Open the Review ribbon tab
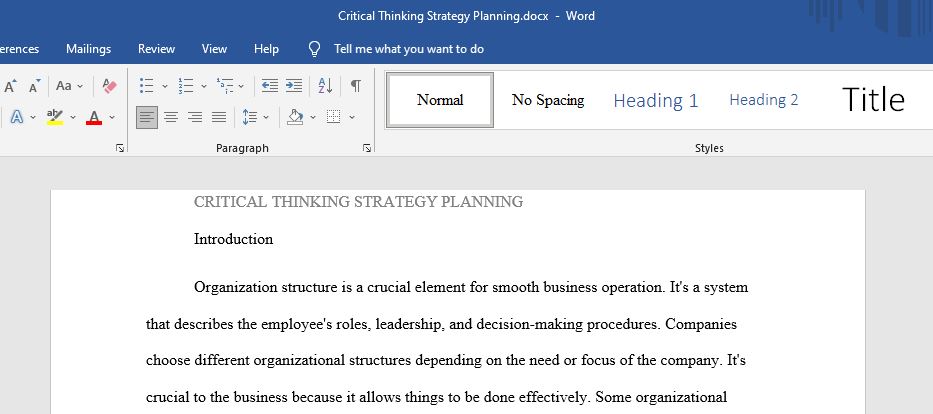Image resolution: width=933 pixels, height=414 pixels. click(156, 49)
